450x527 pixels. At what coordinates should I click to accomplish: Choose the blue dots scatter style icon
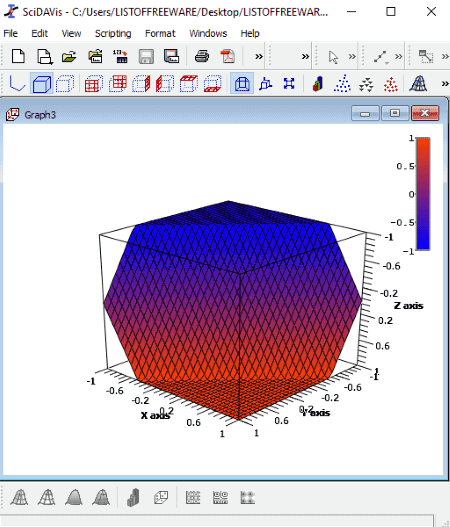coord(342,83)
